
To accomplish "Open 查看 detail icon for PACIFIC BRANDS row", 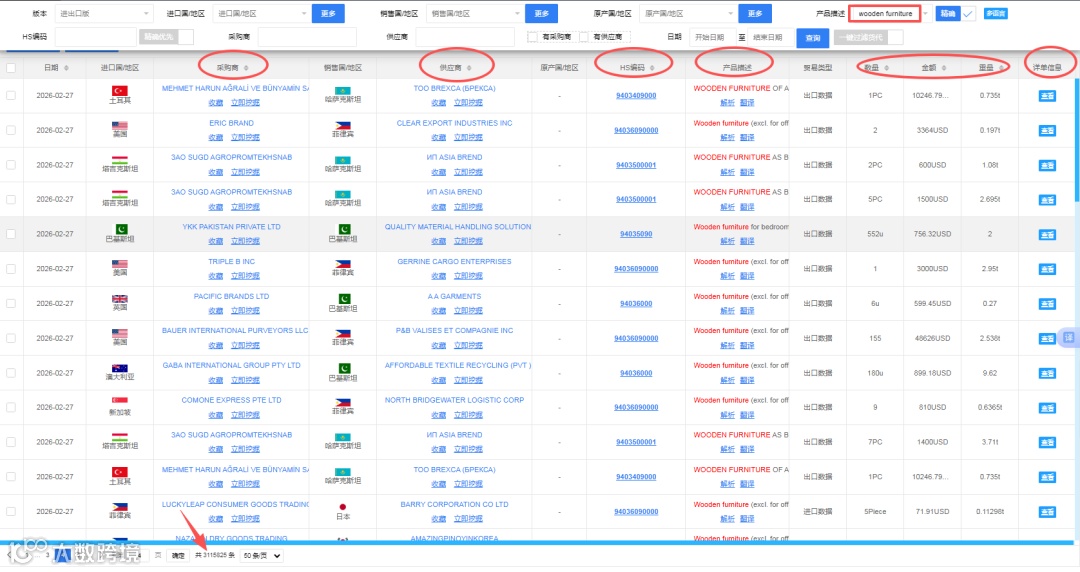I will (1047, 304).
